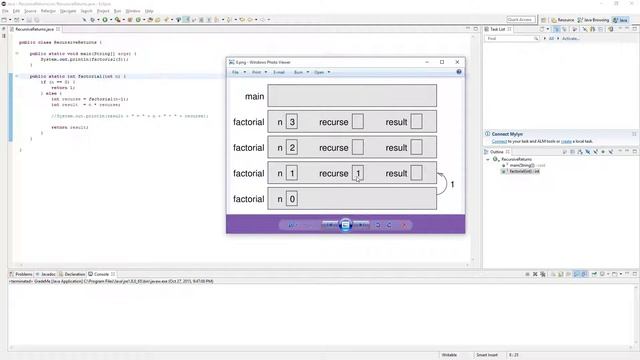The image size is (640, 360).
Task: Switch to the Java Browsing perspective
Action: point(593,20)
